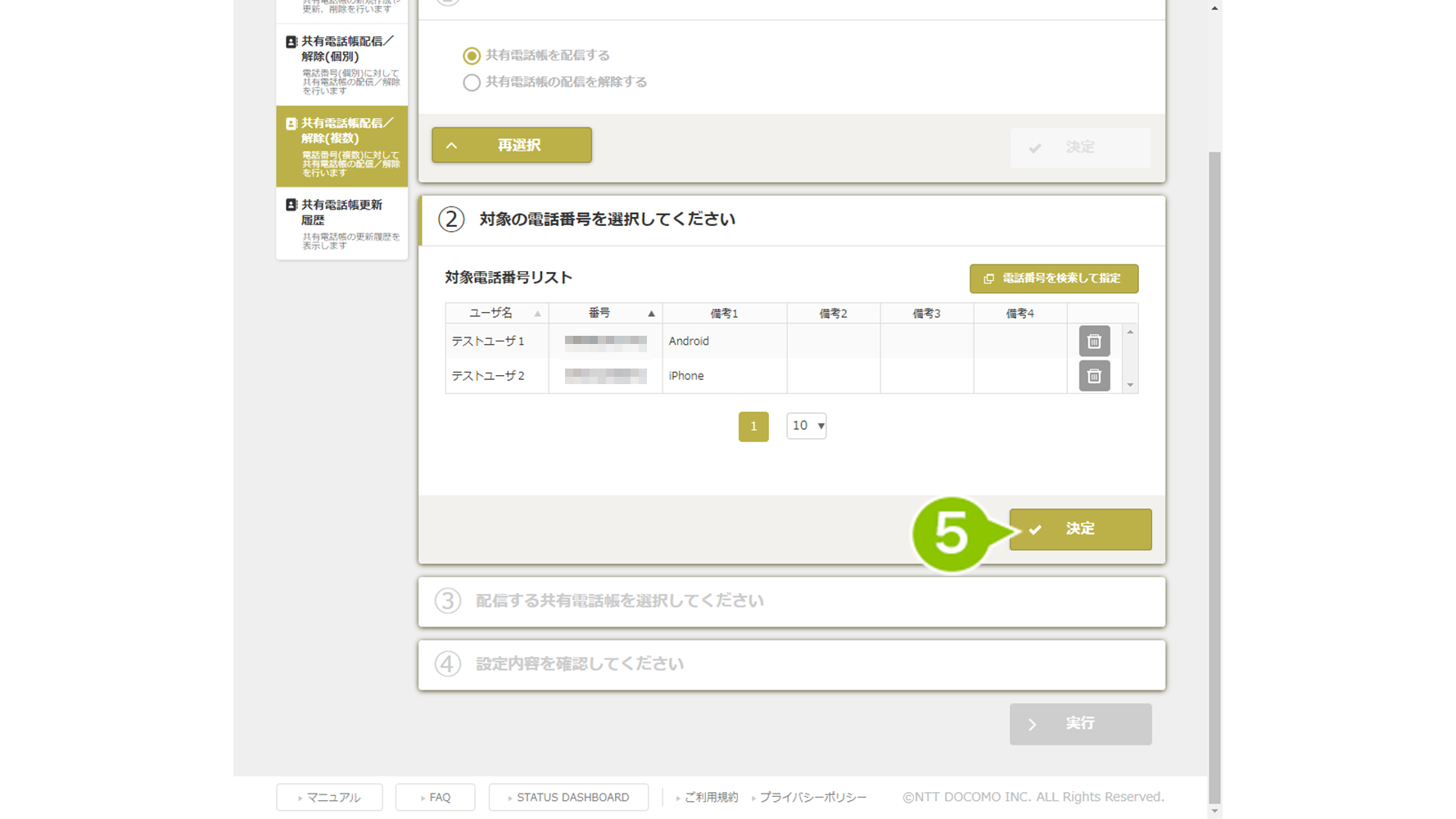
Task: Sort list by 番号 column arrow
Action: tap(651, 314)
